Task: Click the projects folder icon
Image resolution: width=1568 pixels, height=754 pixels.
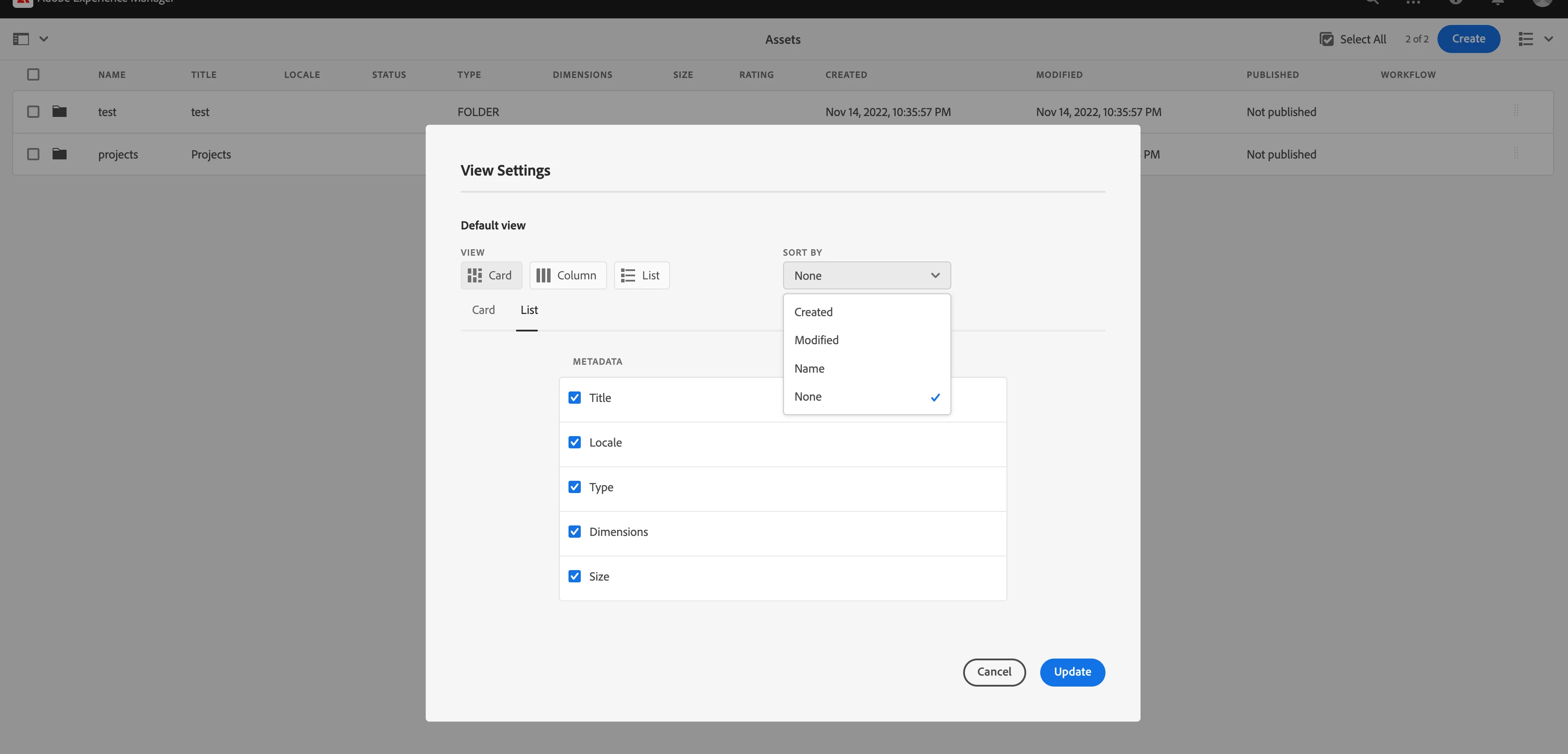Action: 59,154
